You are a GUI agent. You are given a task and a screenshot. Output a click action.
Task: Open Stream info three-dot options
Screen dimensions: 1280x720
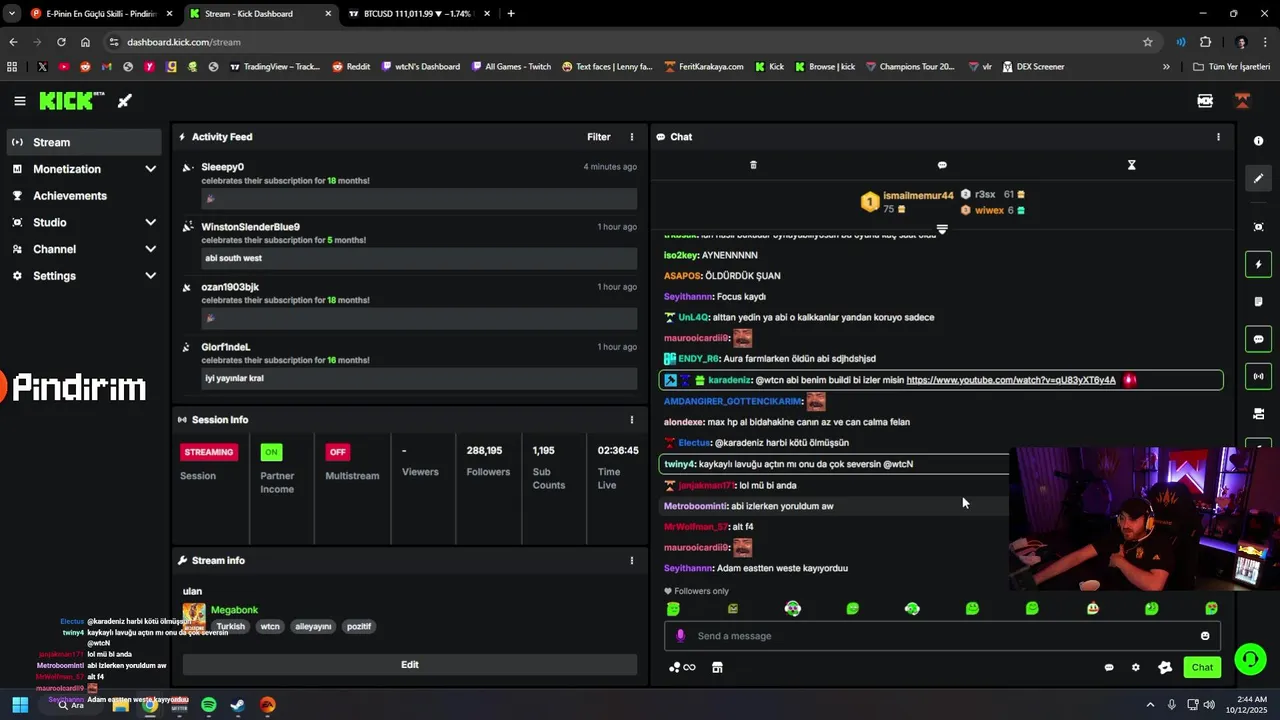click(631, 561)
